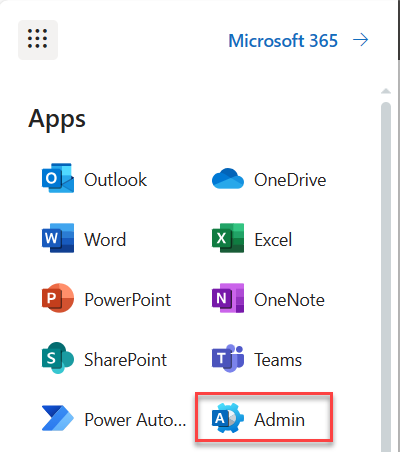Choose the Excel text label
The width and height of the screenshot is (400, 452).
coord(273,240)
